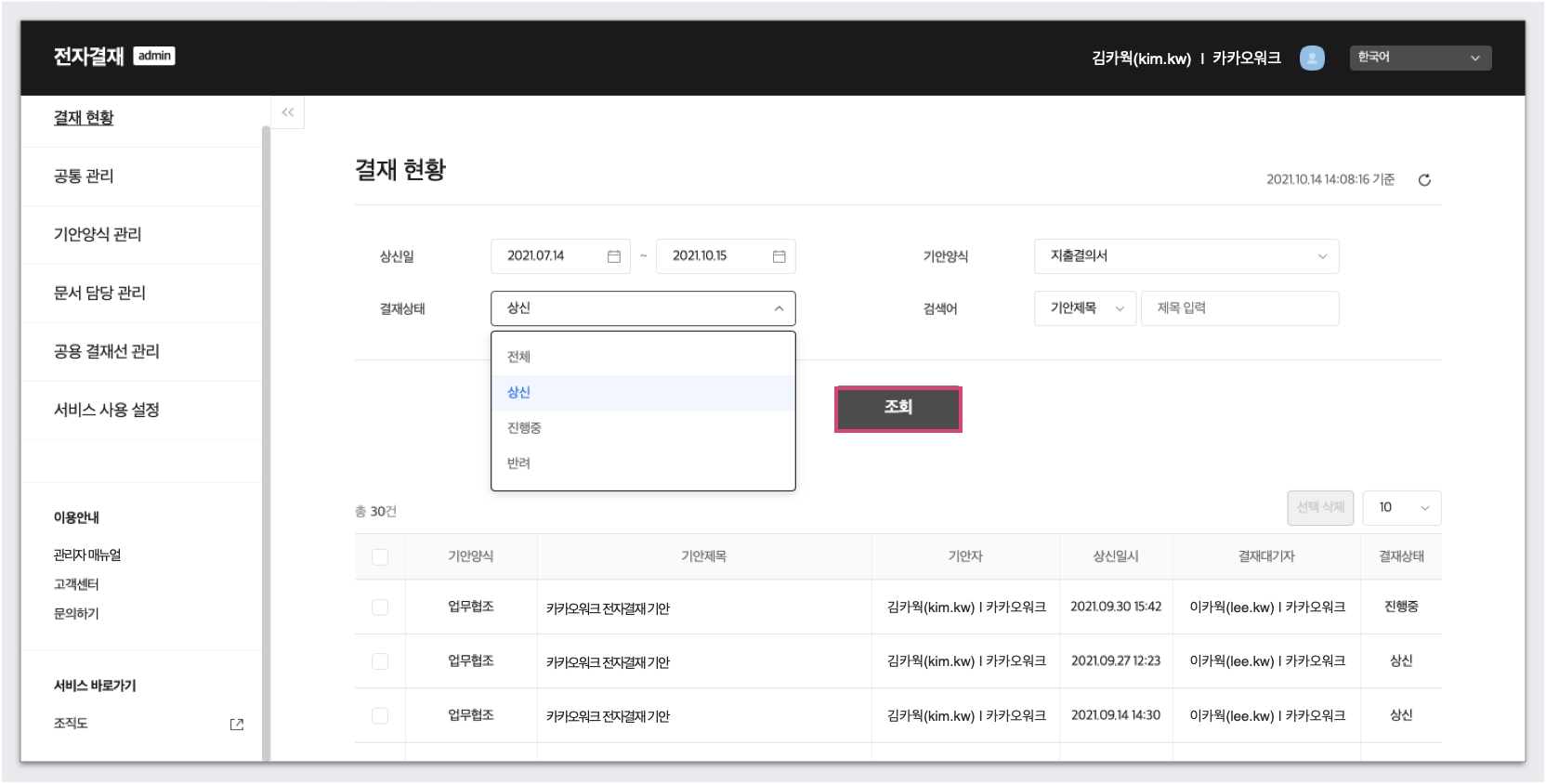Open the 기안제목 search type dropdown
The height and width of the screenshot is (784, 1546).
click(1084, 308)
